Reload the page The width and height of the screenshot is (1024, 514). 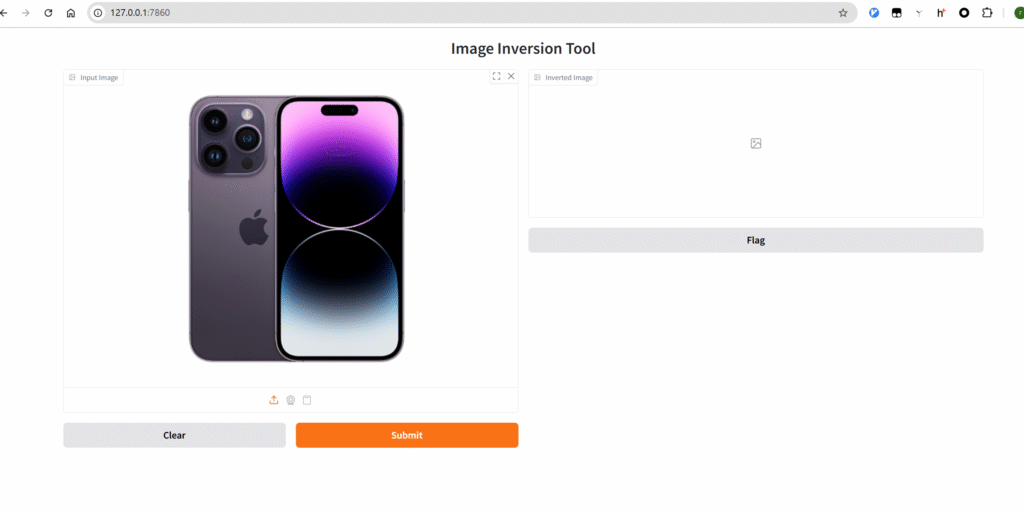coord(48,13)
